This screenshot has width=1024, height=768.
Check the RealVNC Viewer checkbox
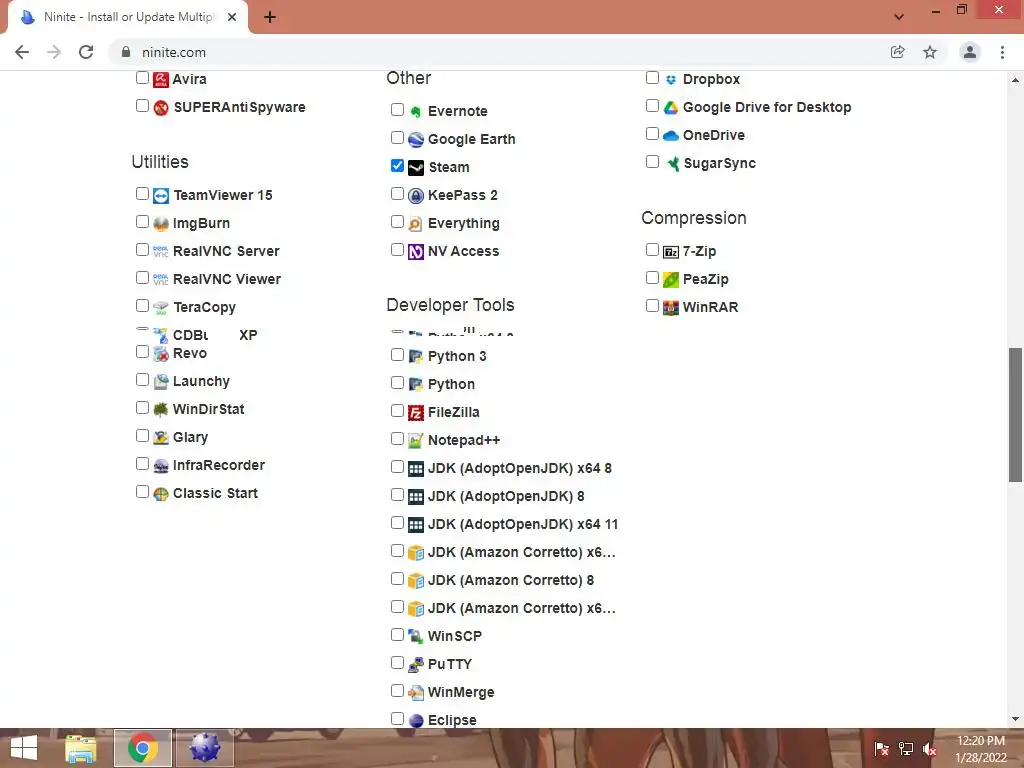[142, 278]
